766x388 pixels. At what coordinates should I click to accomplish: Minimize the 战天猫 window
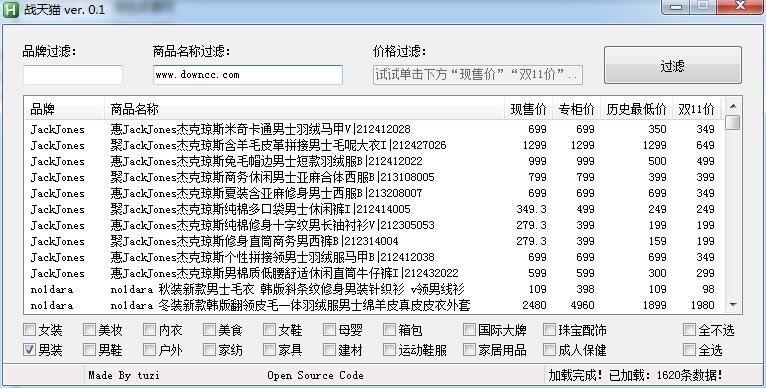676,6
